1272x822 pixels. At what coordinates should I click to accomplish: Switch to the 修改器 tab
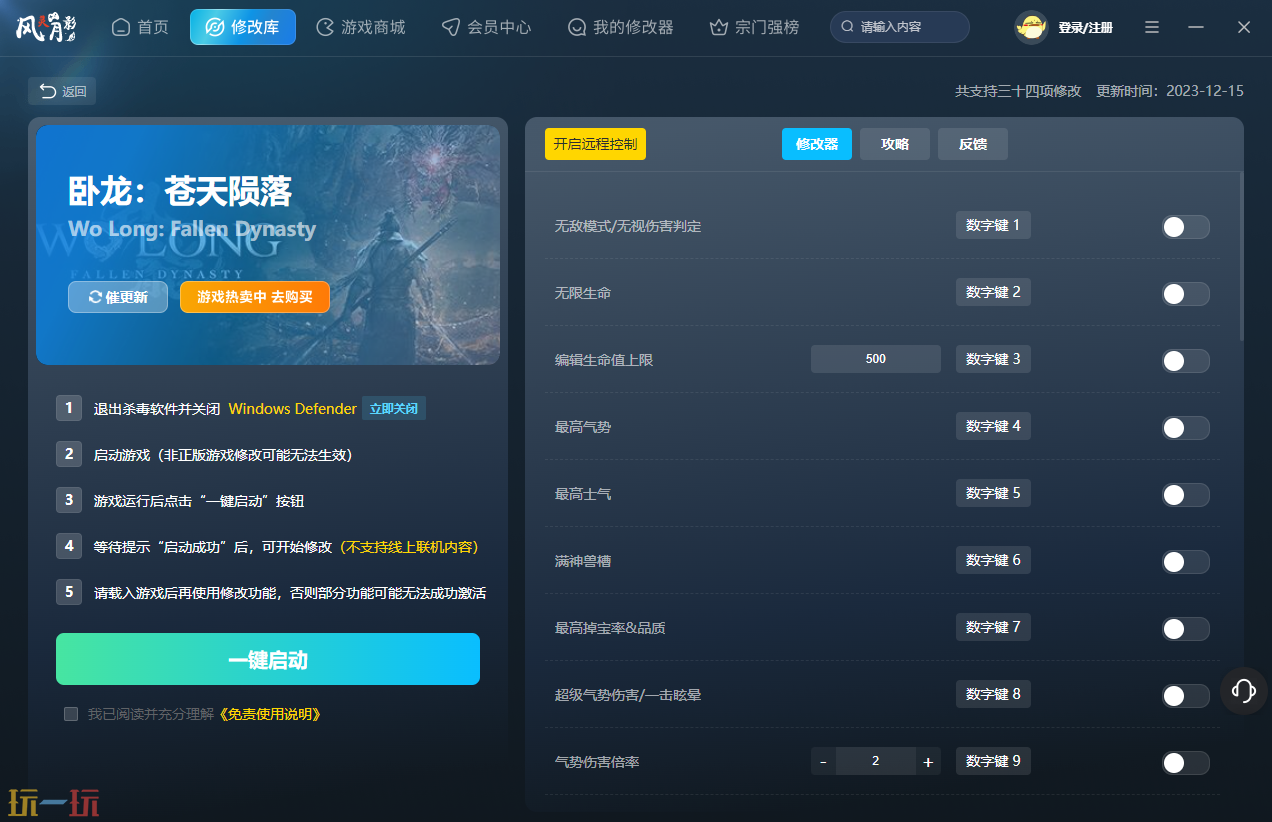click(x=817, y=144)
